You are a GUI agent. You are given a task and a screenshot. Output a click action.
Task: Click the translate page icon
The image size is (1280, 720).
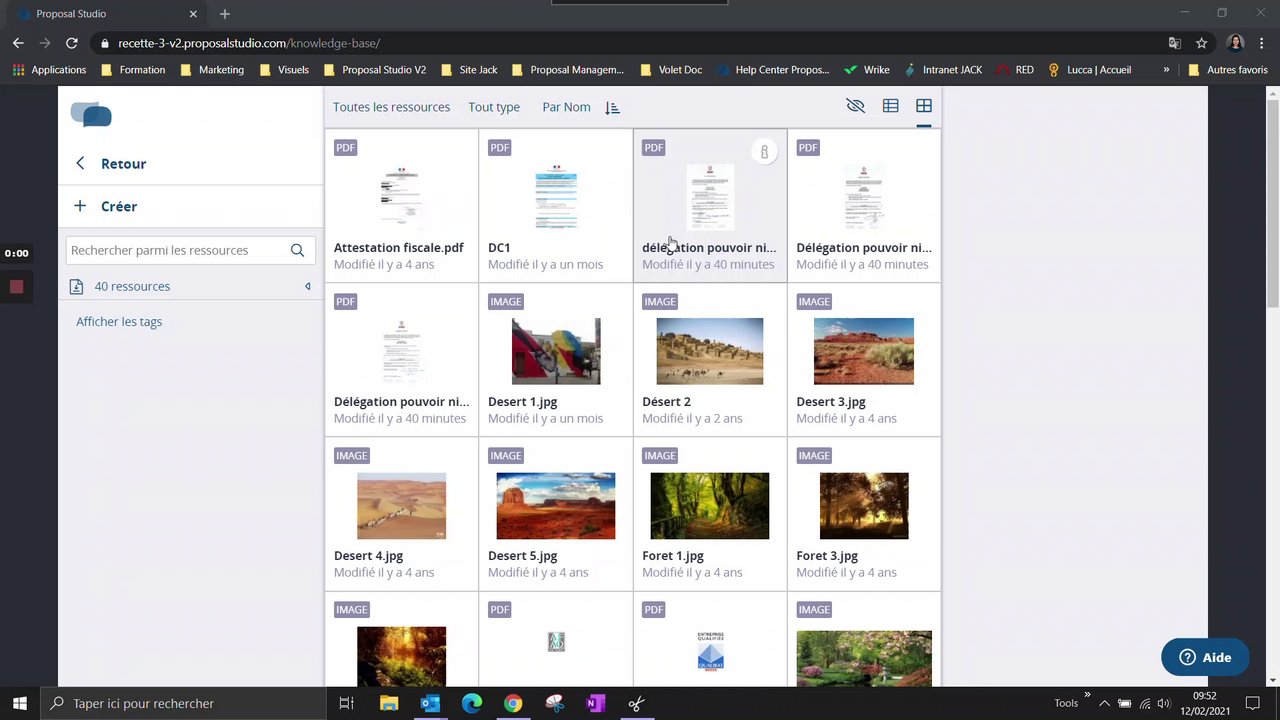[1175, 43]
